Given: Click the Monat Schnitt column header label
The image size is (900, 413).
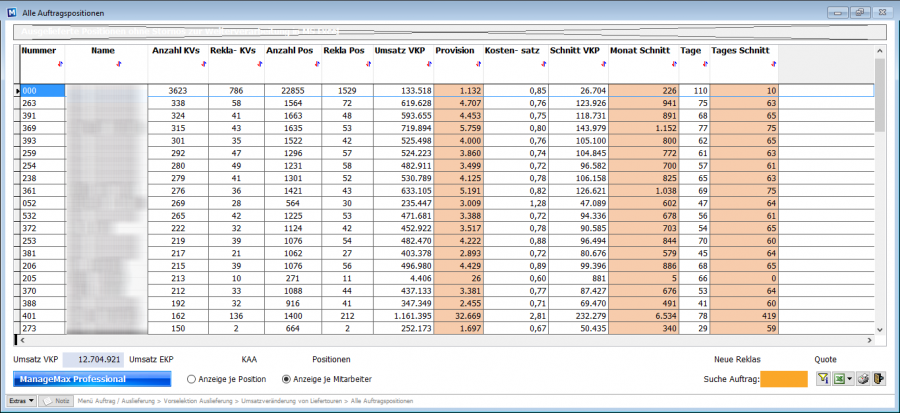Looking at the screenshot, I should [640, 50].
